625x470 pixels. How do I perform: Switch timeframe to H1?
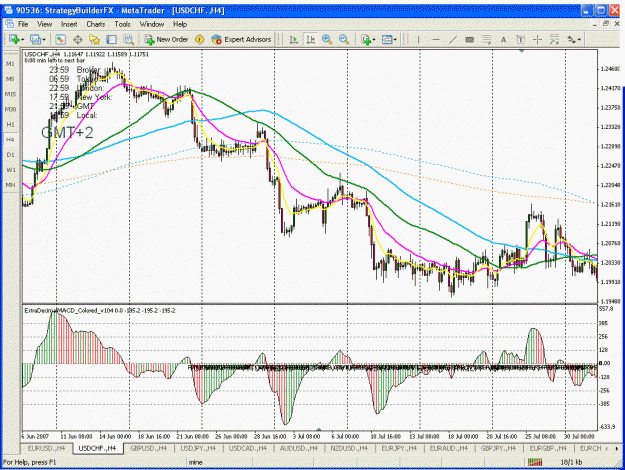(x=10, y=124)
